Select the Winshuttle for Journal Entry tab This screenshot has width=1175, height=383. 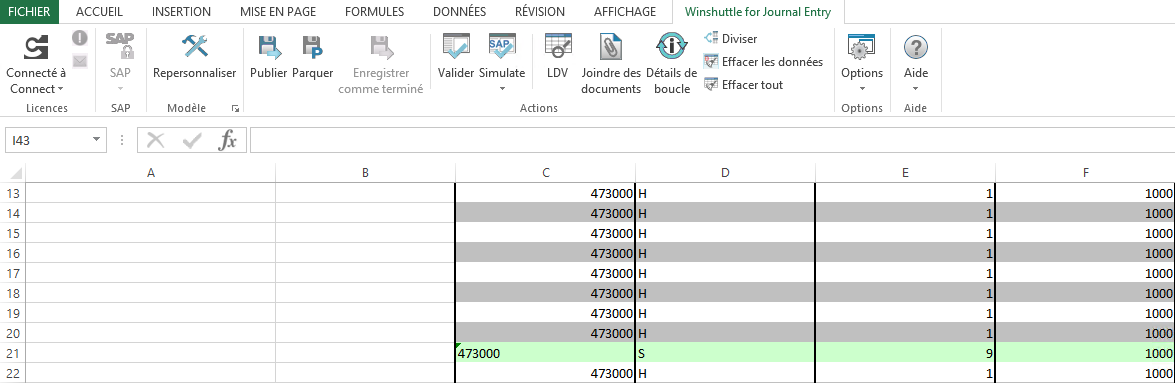coord(758,11)
